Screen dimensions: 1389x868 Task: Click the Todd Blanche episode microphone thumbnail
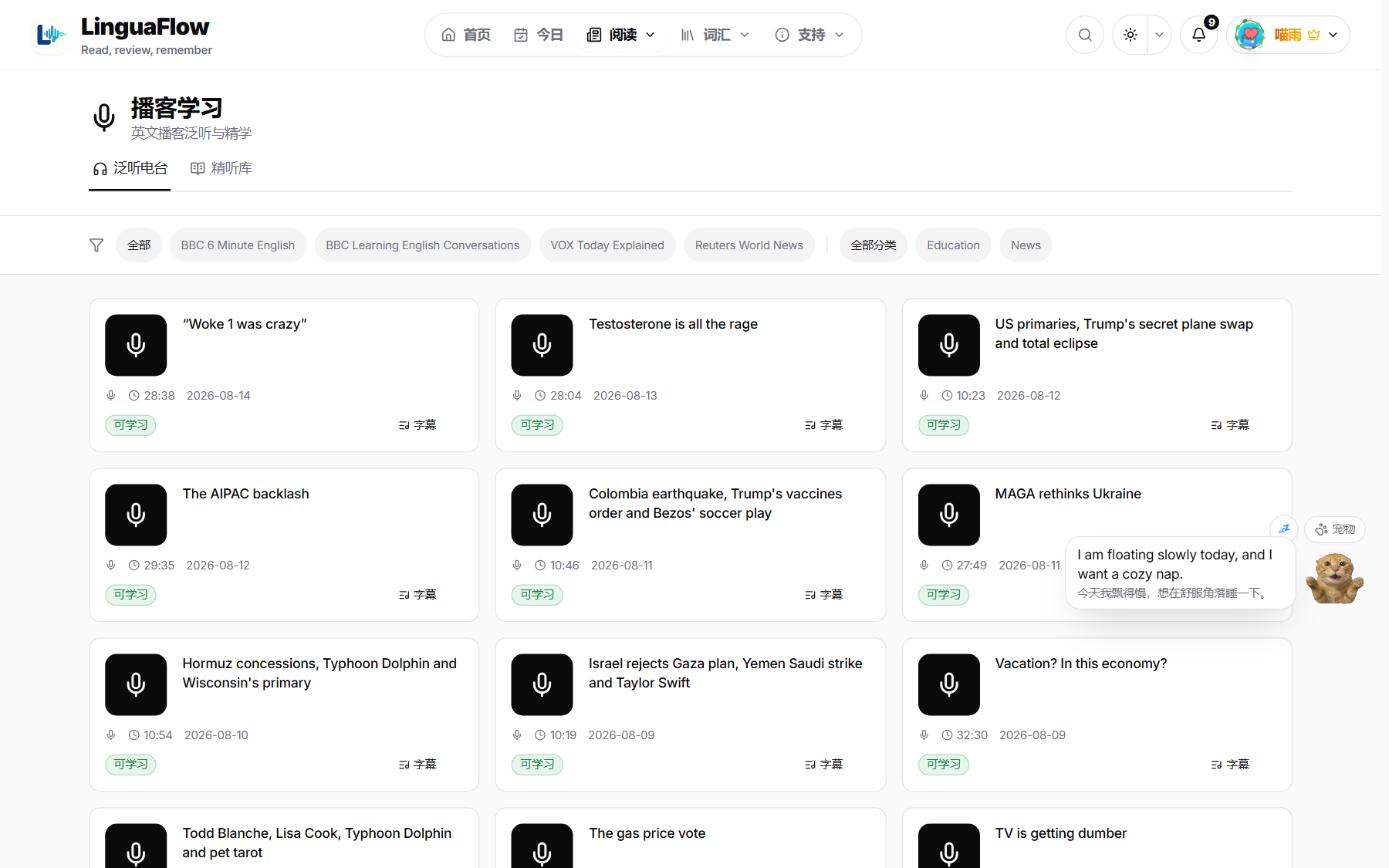click(136, 846)
